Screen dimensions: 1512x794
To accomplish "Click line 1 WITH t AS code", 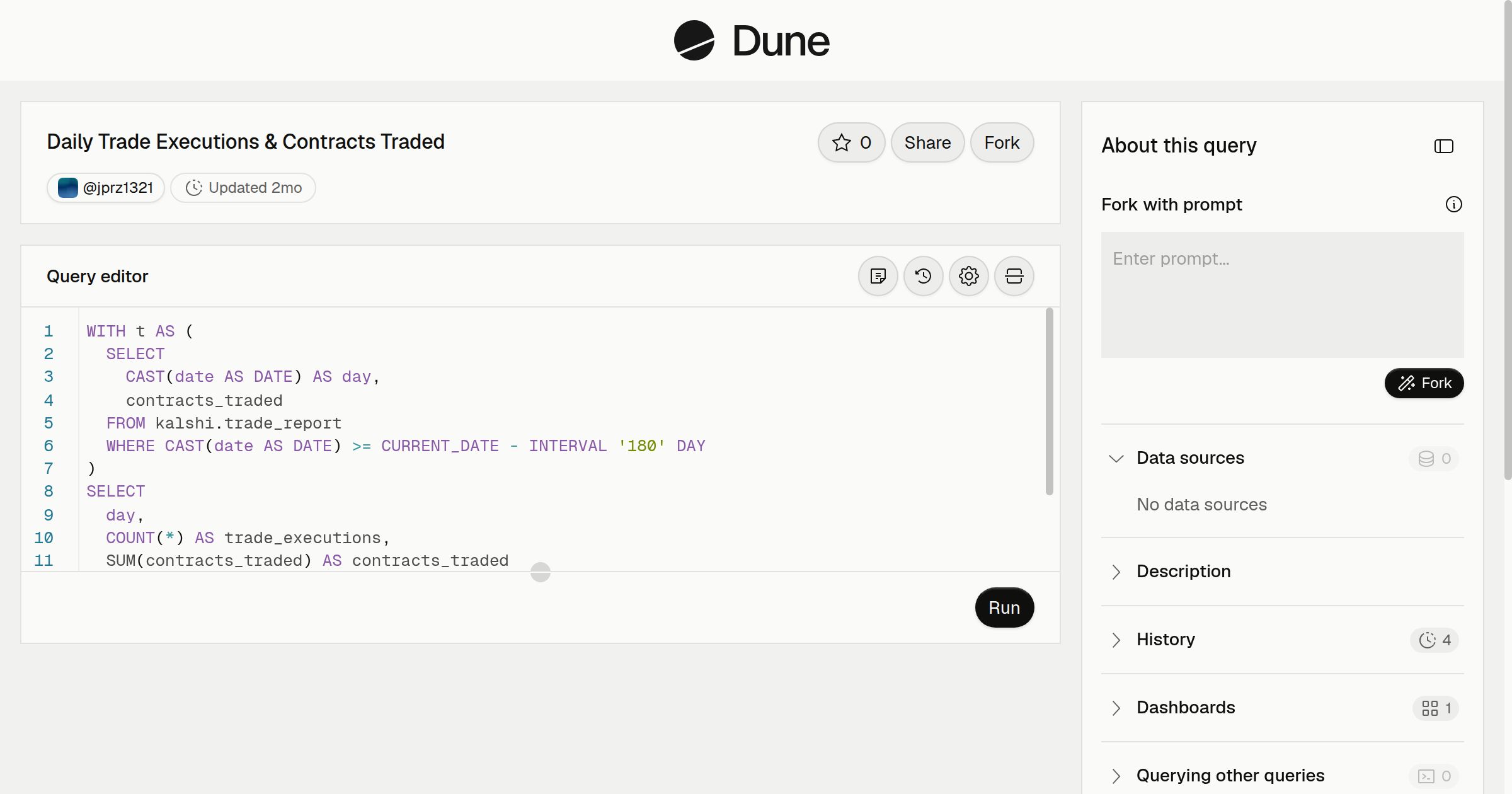I will 140,331.
